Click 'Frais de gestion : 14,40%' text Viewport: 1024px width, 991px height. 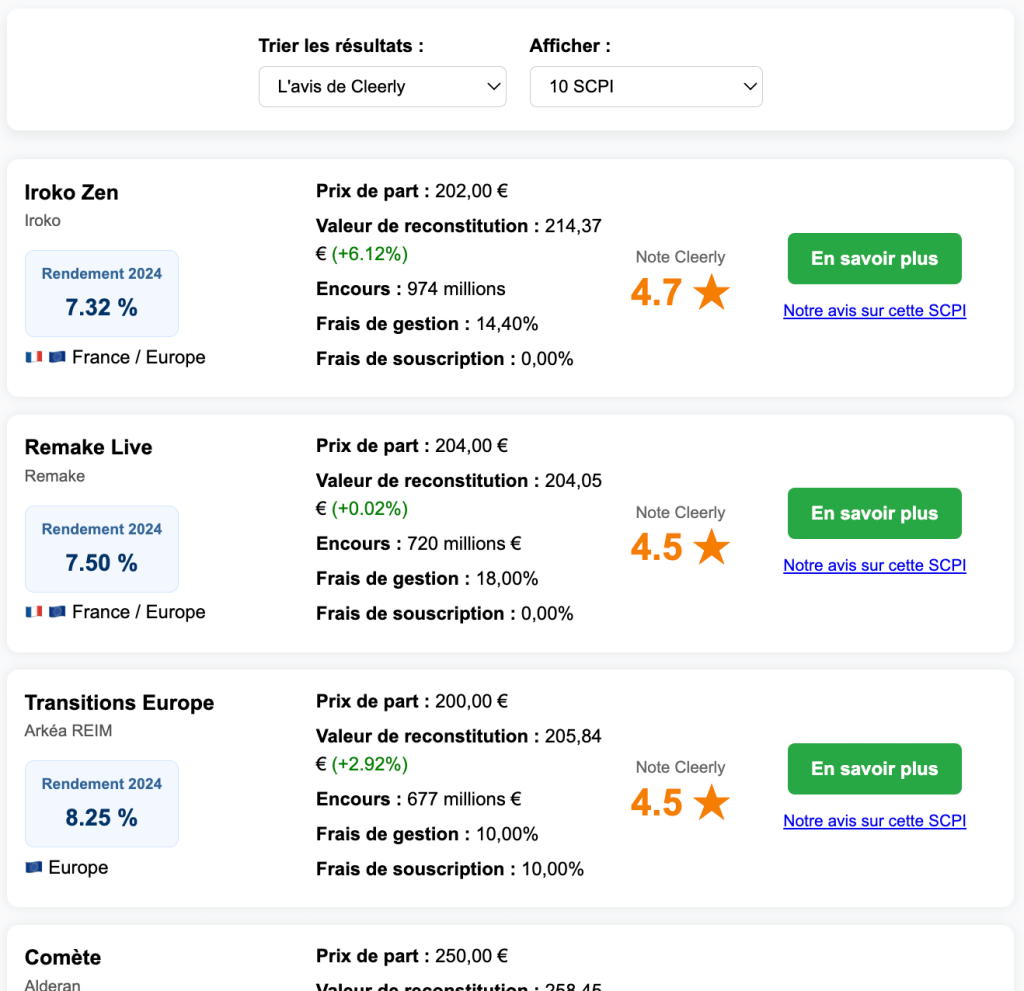click(x=427, y=324)
